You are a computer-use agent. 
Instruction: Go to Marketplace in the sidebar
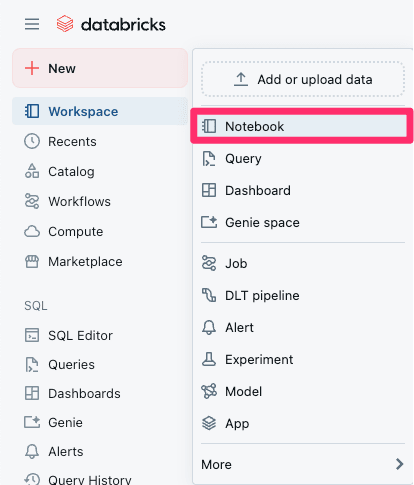click(x=100, y=261)
